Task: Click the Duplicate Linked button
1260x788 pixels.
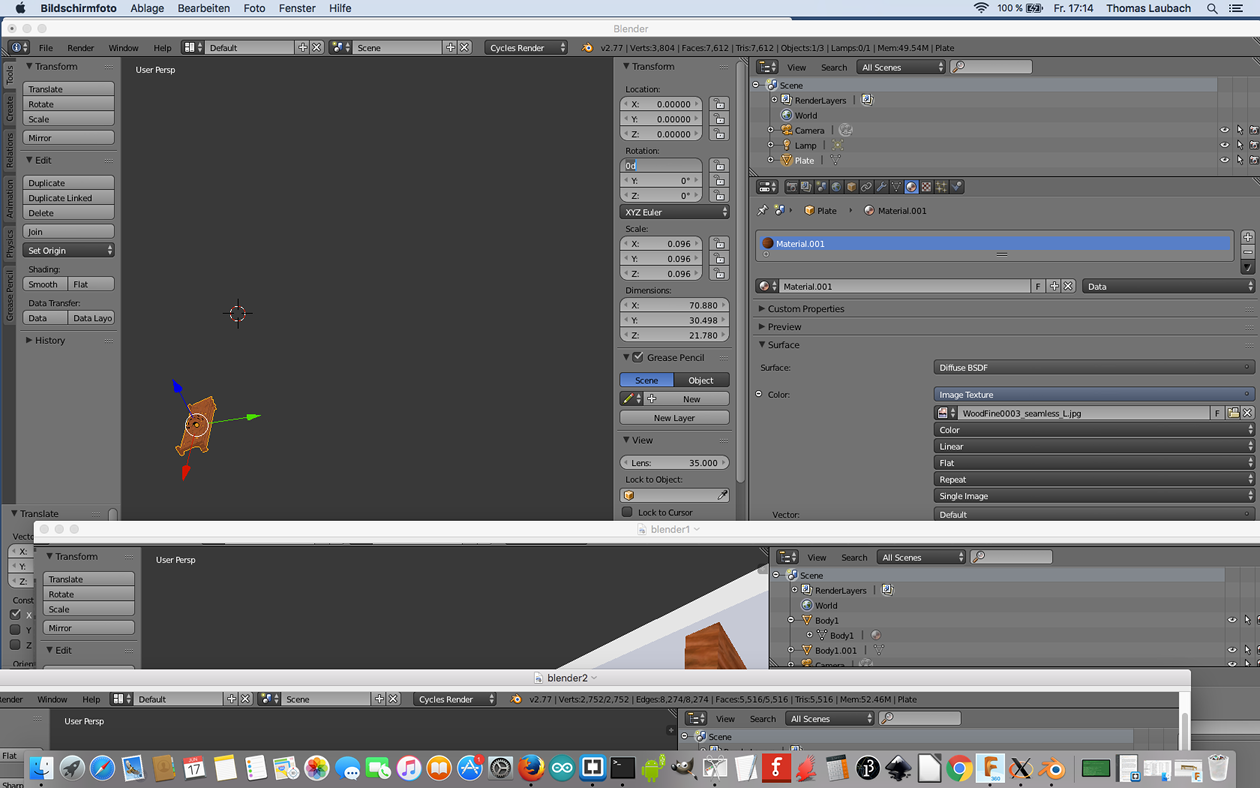Action: point(69,198)
